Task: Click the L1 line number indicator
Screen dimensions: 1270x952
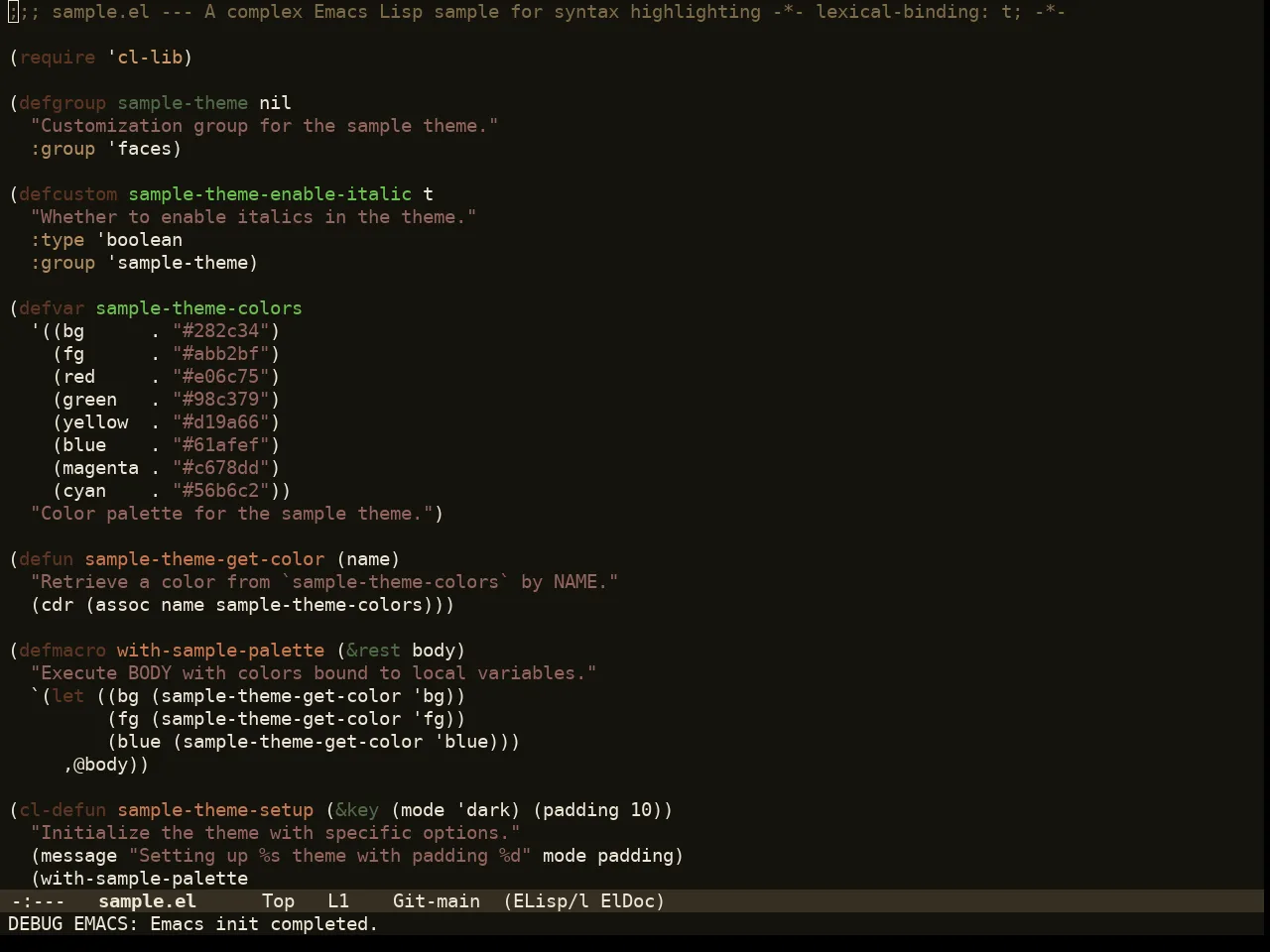Action: pyautogui.click(x=338, y=901)
